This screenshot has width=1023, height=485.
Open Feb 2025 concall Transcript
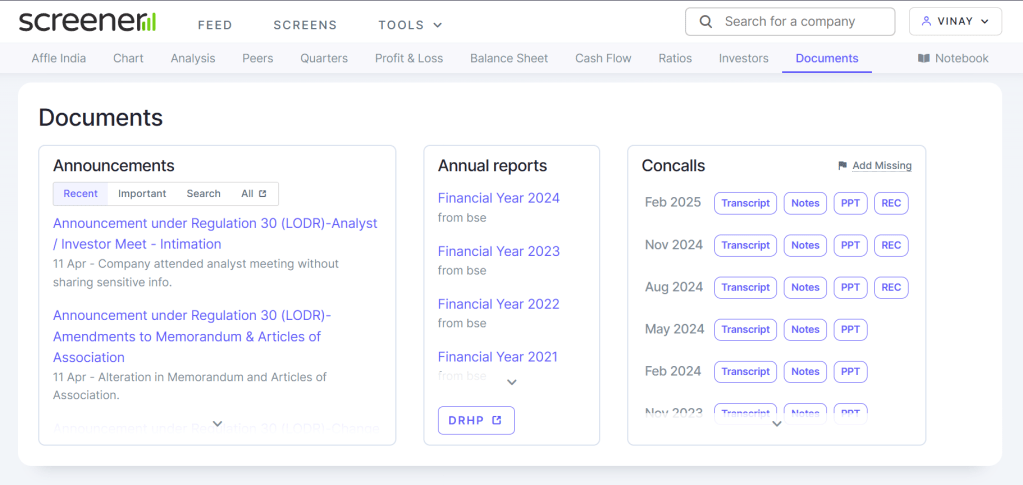point(745,203)
